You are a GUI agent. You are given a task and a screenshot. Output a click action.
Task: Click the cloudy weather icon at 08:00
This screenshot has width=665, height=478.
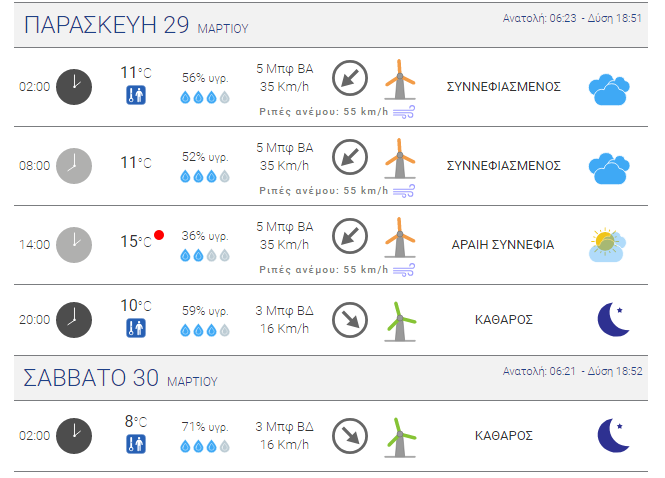pyautogui.click(x=609, y=168)
